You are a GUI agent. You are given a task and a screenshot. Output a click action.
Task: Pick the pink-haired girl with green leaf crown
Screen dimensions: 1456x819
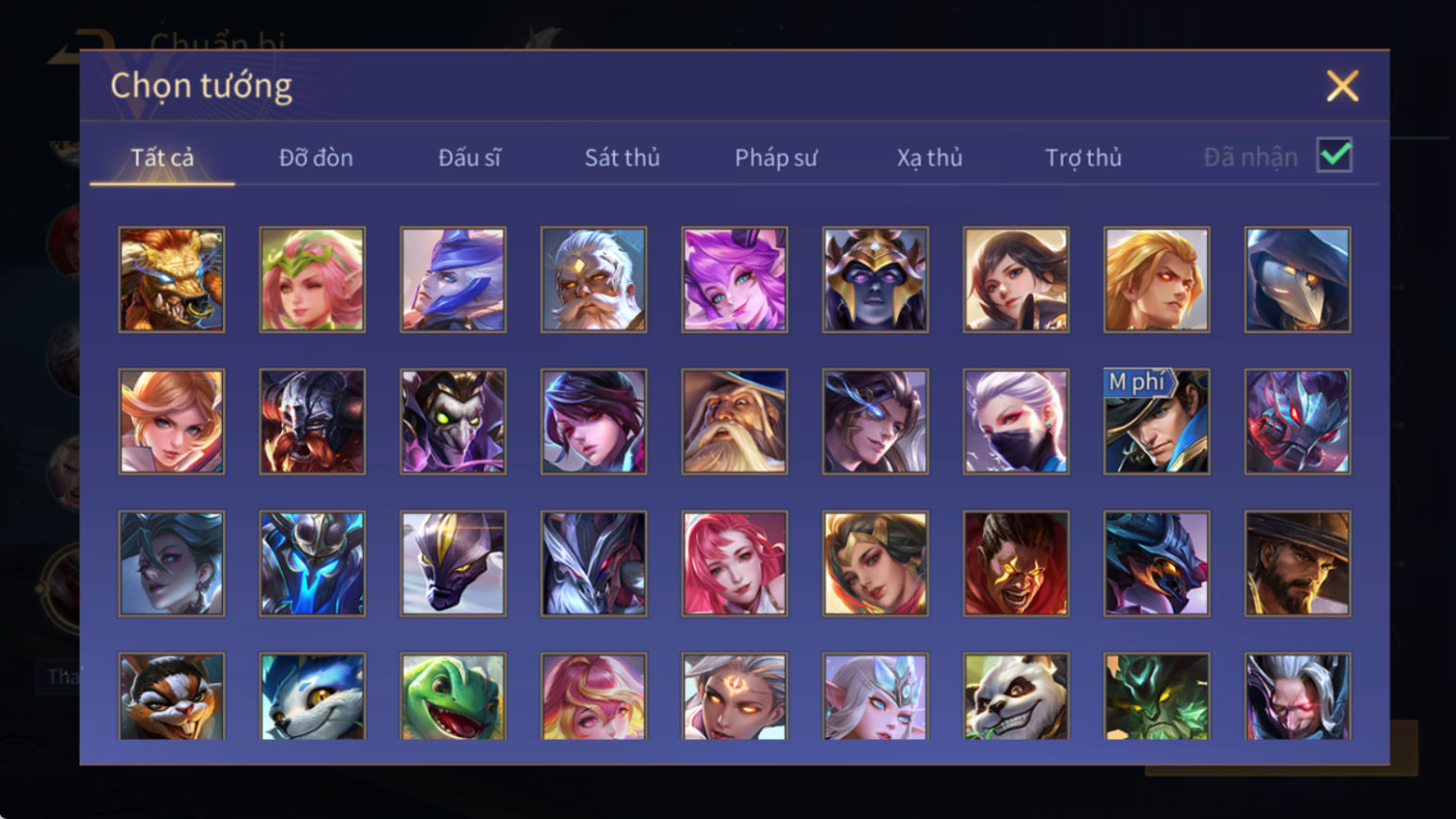(312, 279)
